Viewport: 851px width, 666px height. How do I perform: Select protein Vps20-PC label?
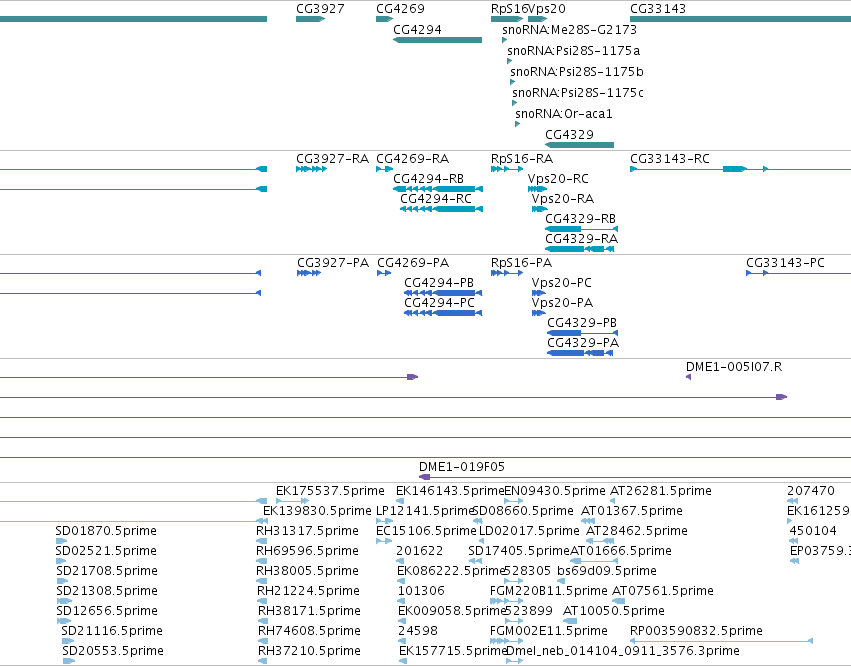click(561, 283)
